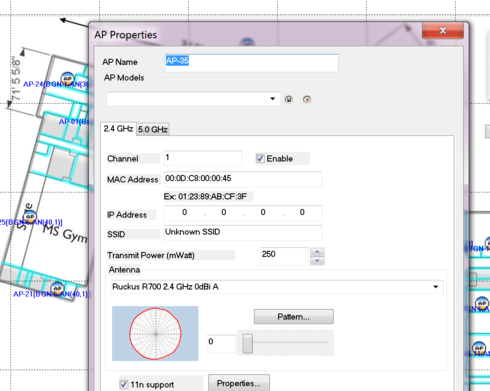Select the AP icon near MS Gym

[x=30, y=217]
